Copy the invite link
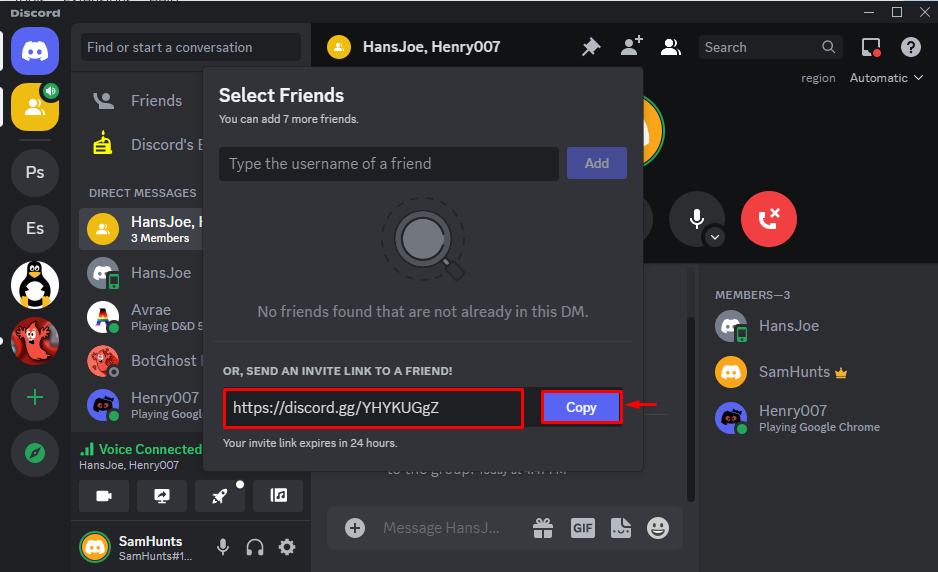 (x=581, y=407)
